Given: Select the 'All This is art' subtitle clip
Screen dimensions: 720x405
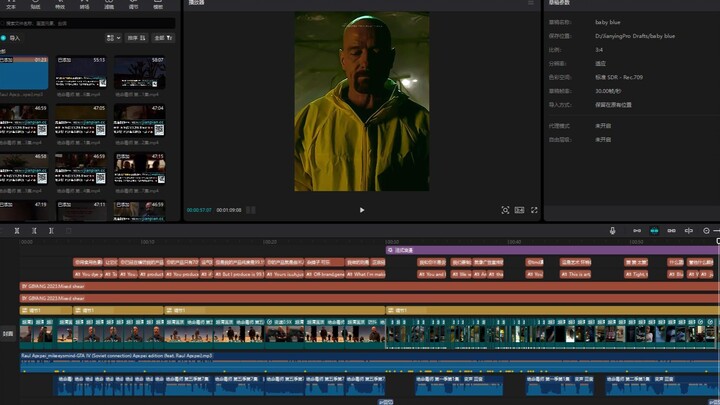Looking at the screenshot, I should click(575, 274).
